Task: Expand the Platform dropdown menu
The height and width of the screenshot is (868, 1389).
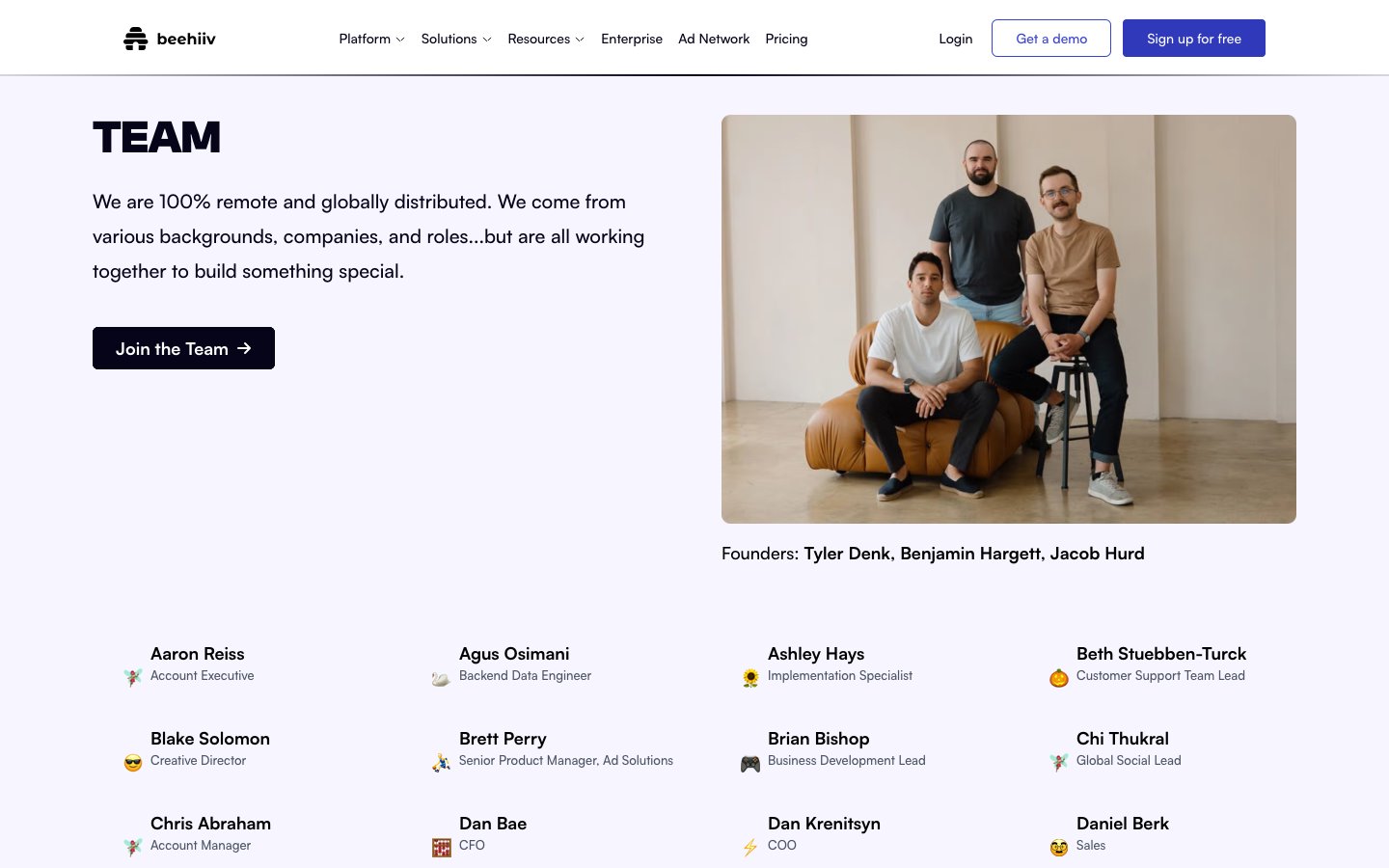Action: tap(371, 39)
